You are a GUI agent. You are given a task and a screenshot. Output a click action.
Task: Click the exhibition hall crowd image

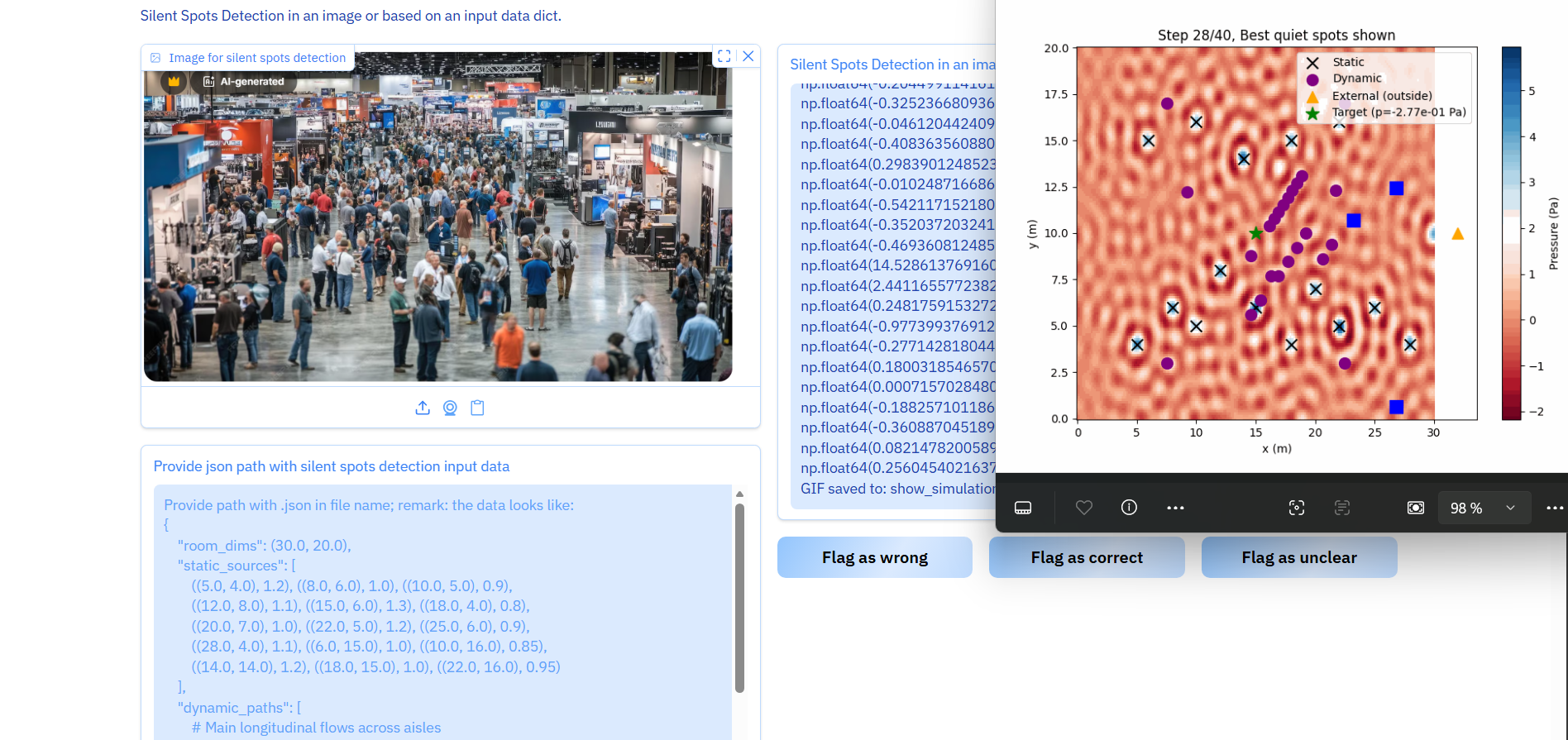coord(437,217)
